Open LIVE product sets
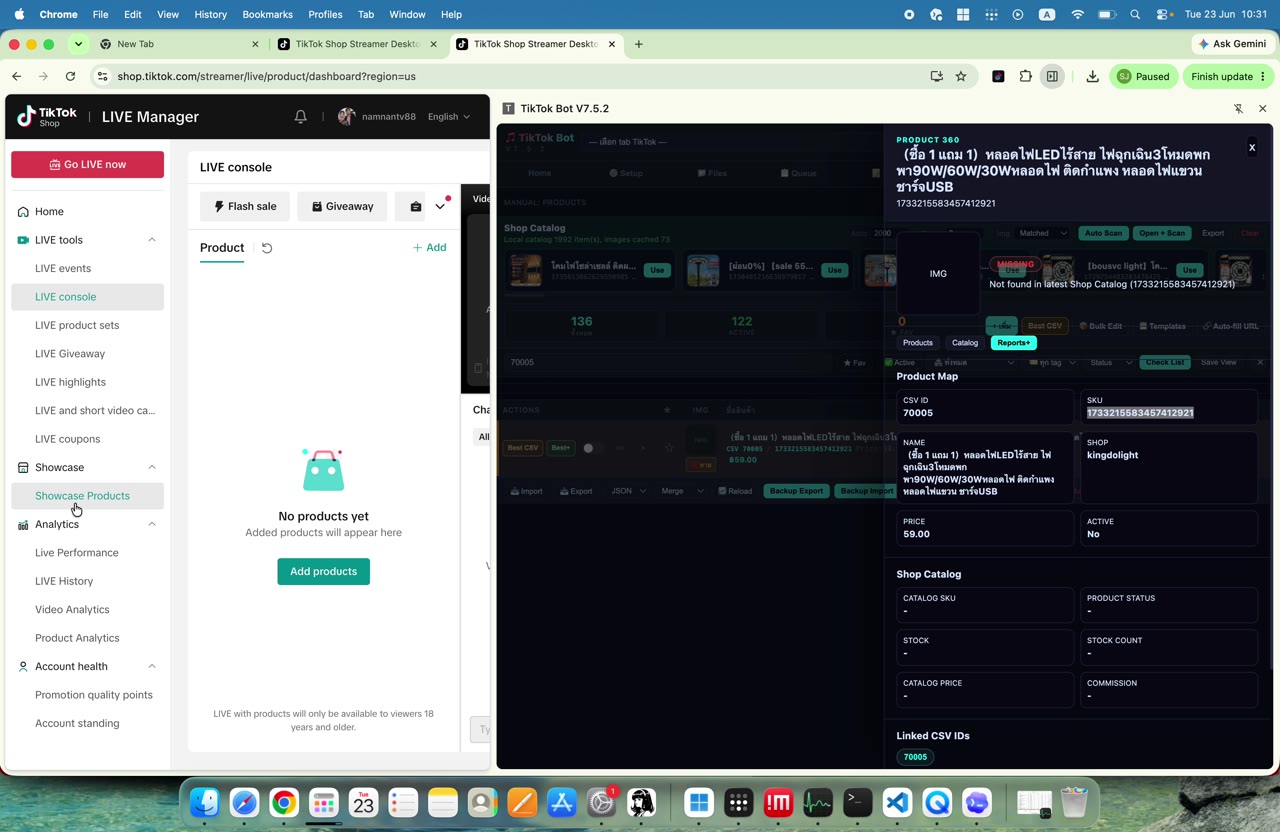 (77, 325)
